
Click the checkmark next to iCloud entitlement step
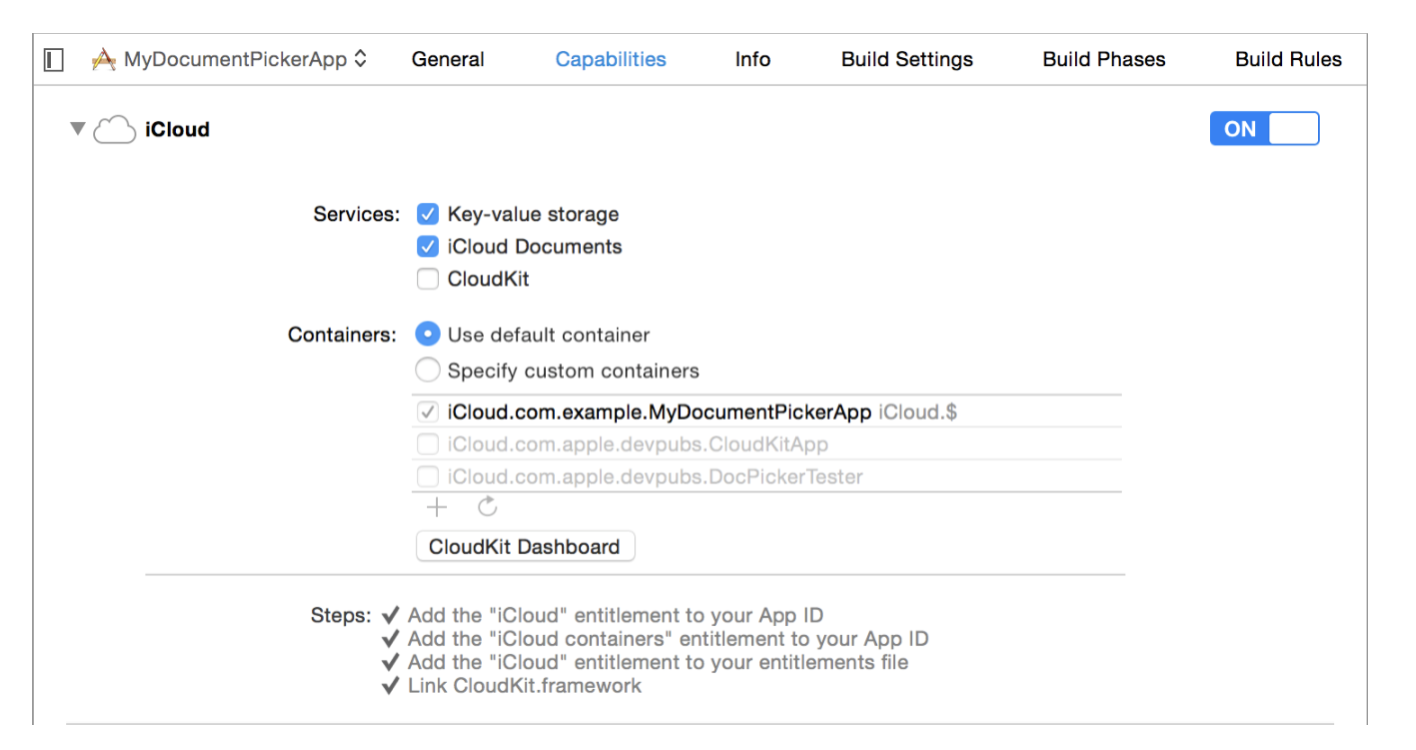[391, 615]
